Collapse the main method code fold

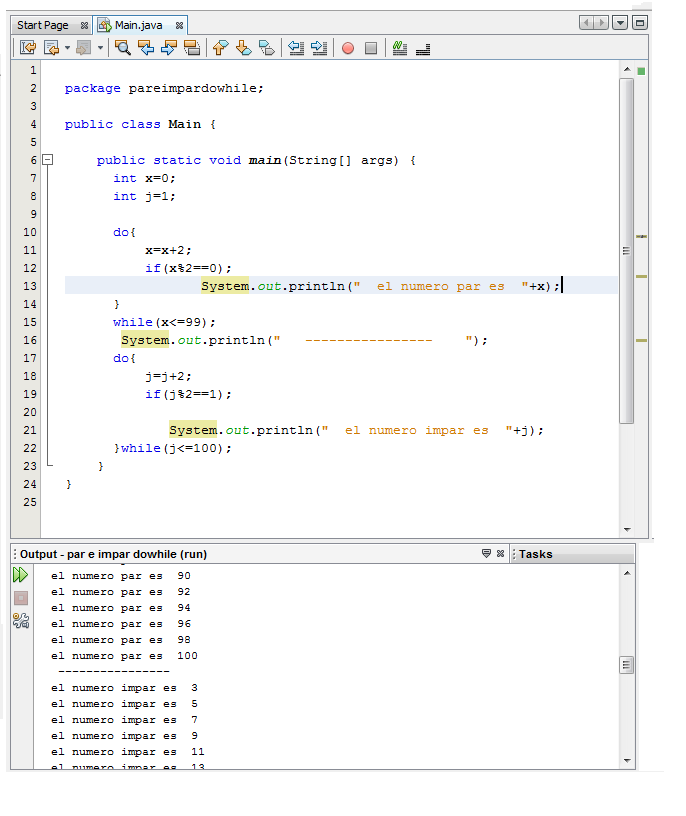47,160
